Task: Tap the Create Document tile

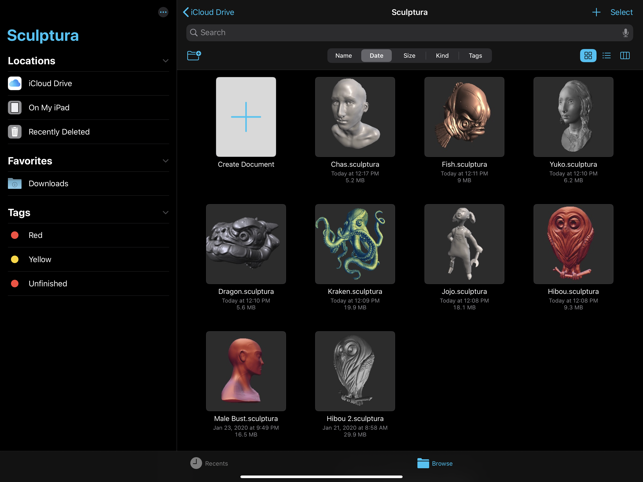Action: click(x=246, y=117)
